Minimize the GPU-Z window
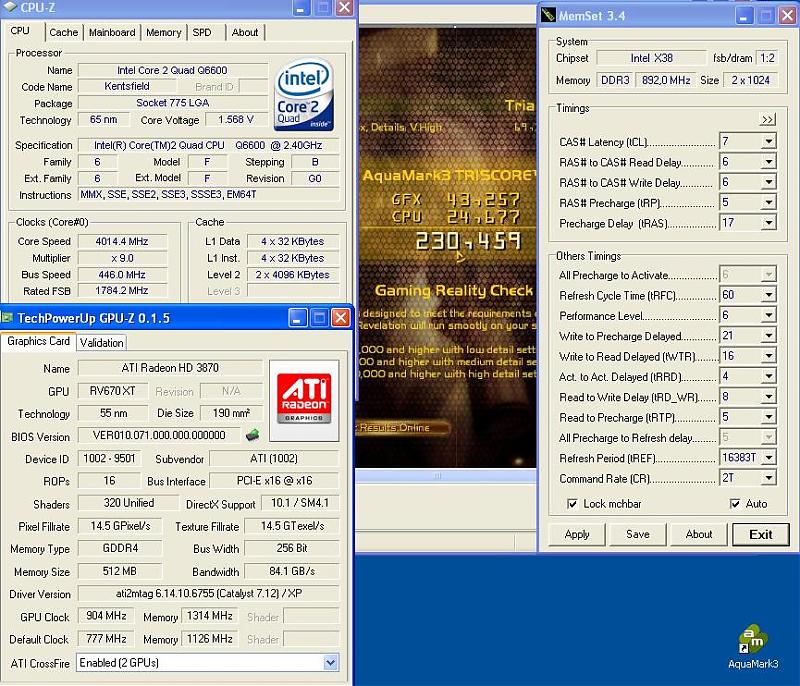 (x=298, y=318)
